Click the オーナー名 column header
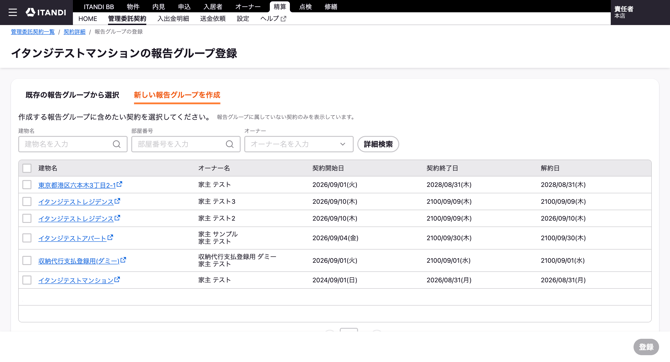670x362 pixels. point(214,168)
